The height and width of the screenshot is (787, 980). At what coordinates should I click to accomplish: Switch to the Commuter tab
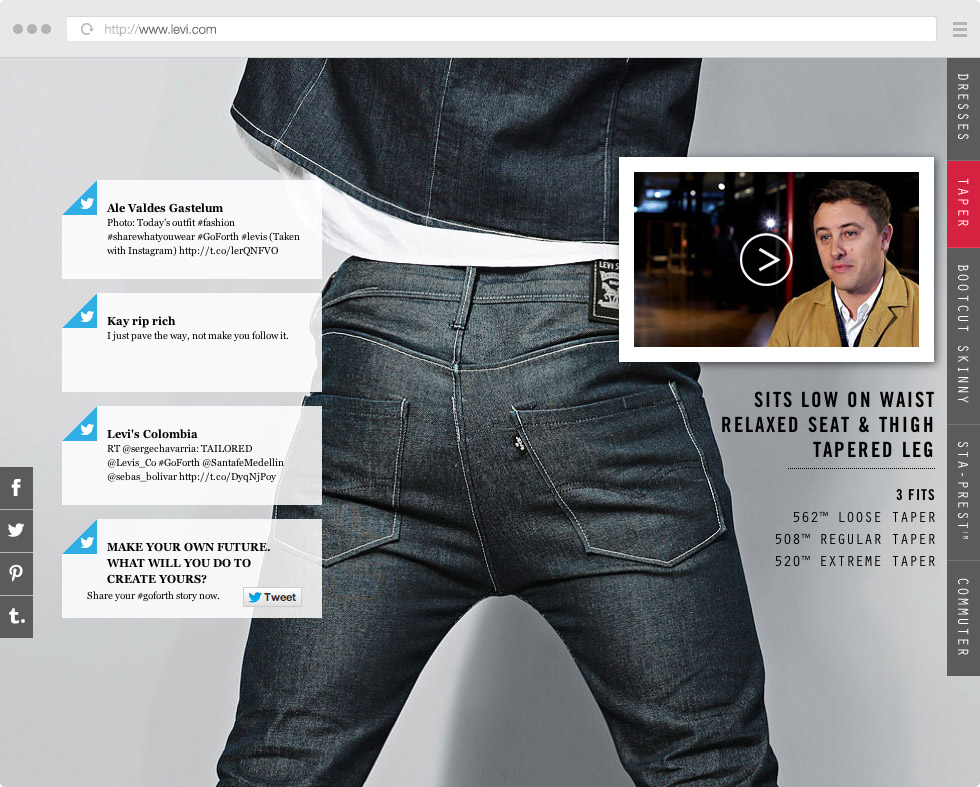[x=963, y=618]
